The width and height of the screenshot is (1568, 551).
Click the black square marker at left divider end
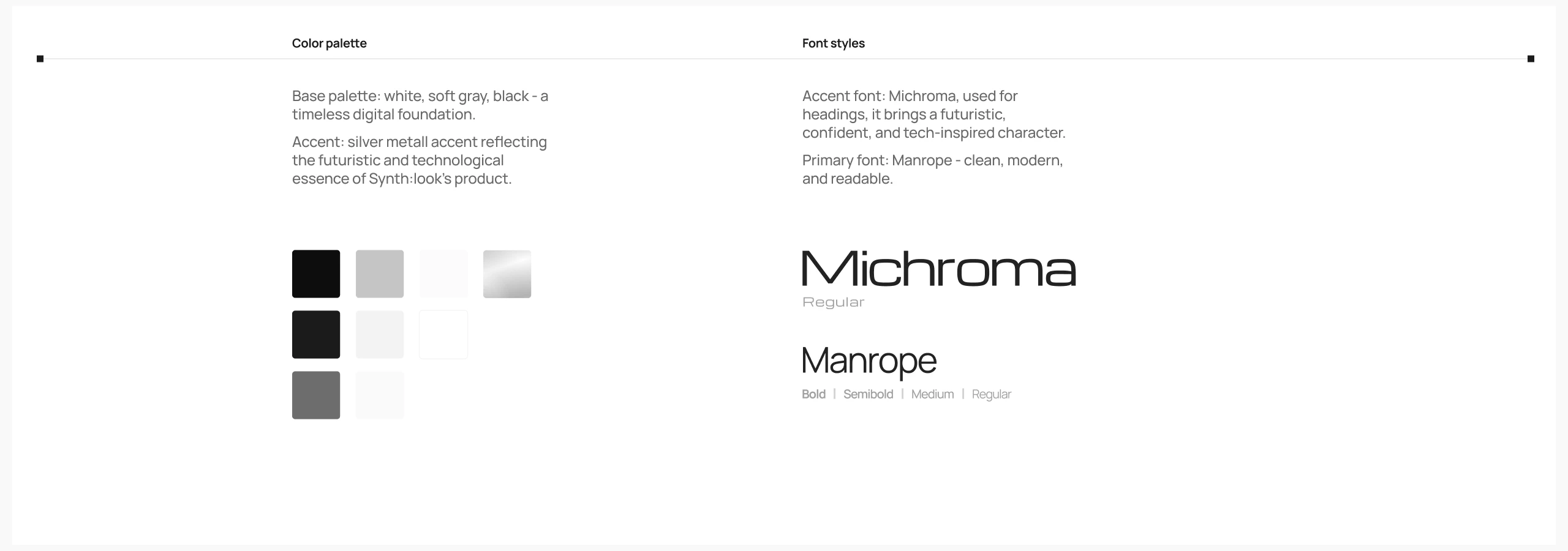pyautogui.click(x=40, y=59)
